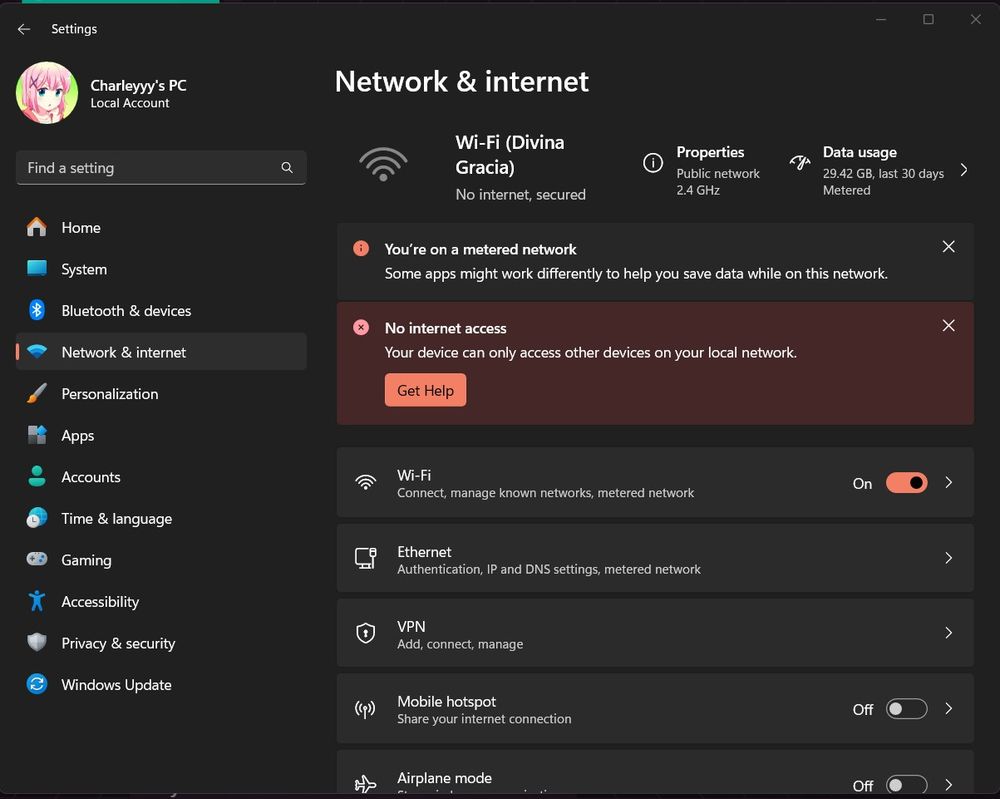Click the Personalization paintbrush icon
The height and width of the screenshot is (799, 1000).
coord(37,394)
